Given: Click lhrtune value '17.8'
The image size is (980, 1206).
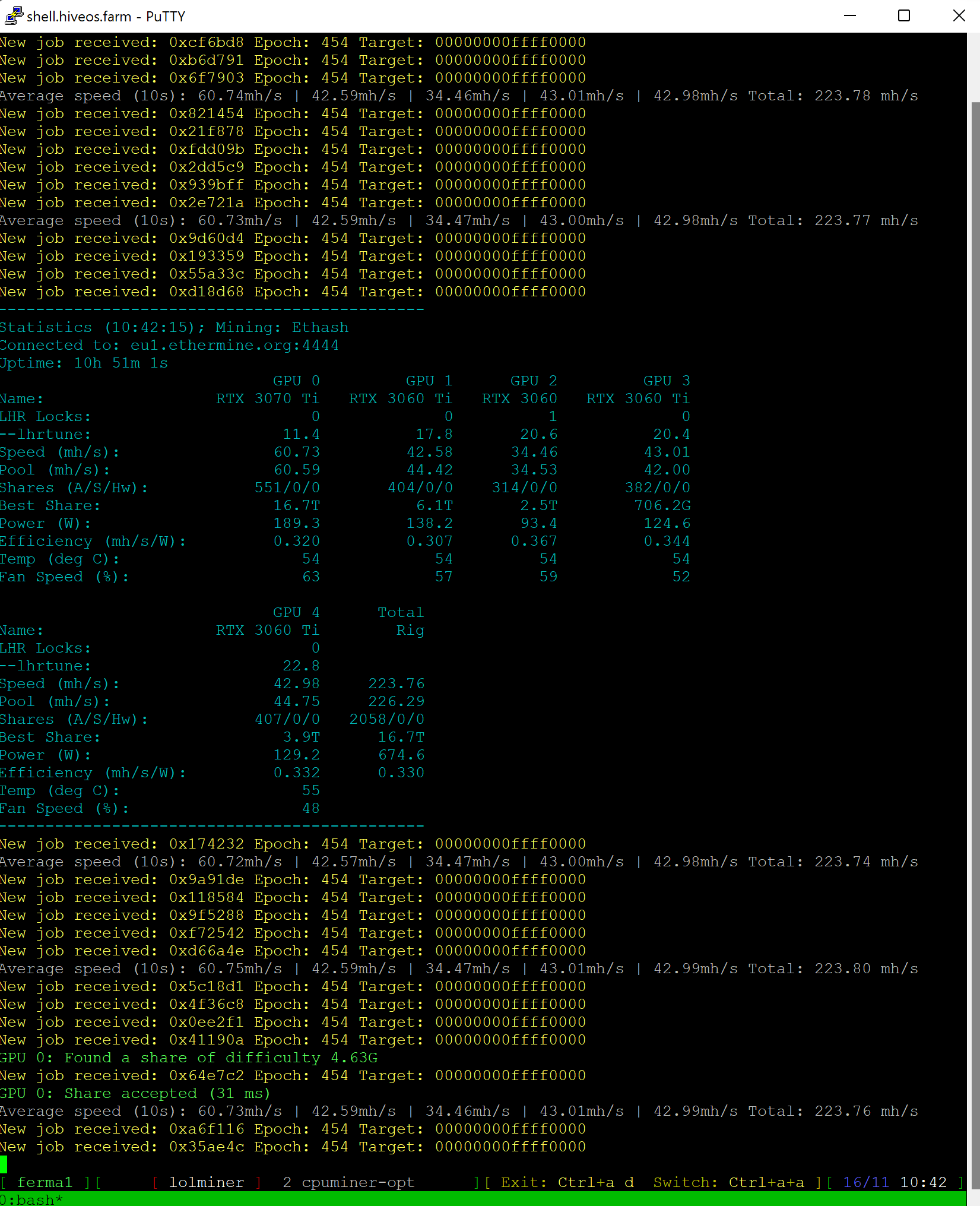Looking at the screenshot, I should click(x=434, y=434).
